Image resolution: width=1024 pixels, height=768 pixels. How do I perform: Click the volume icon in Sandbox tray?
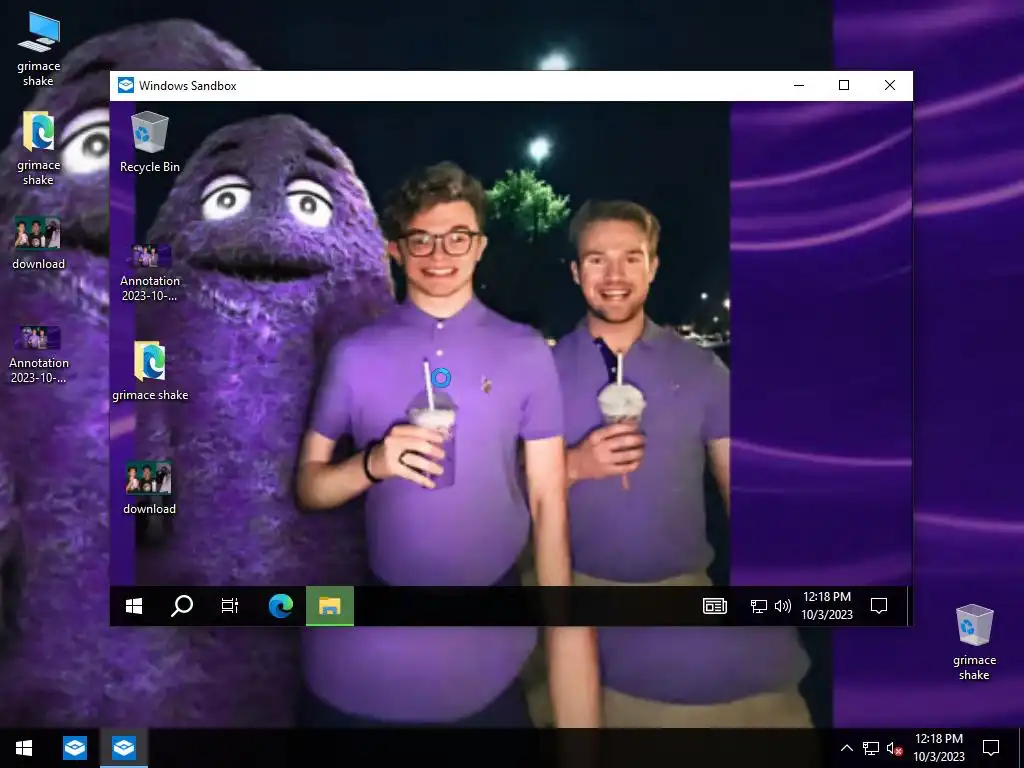782,606
